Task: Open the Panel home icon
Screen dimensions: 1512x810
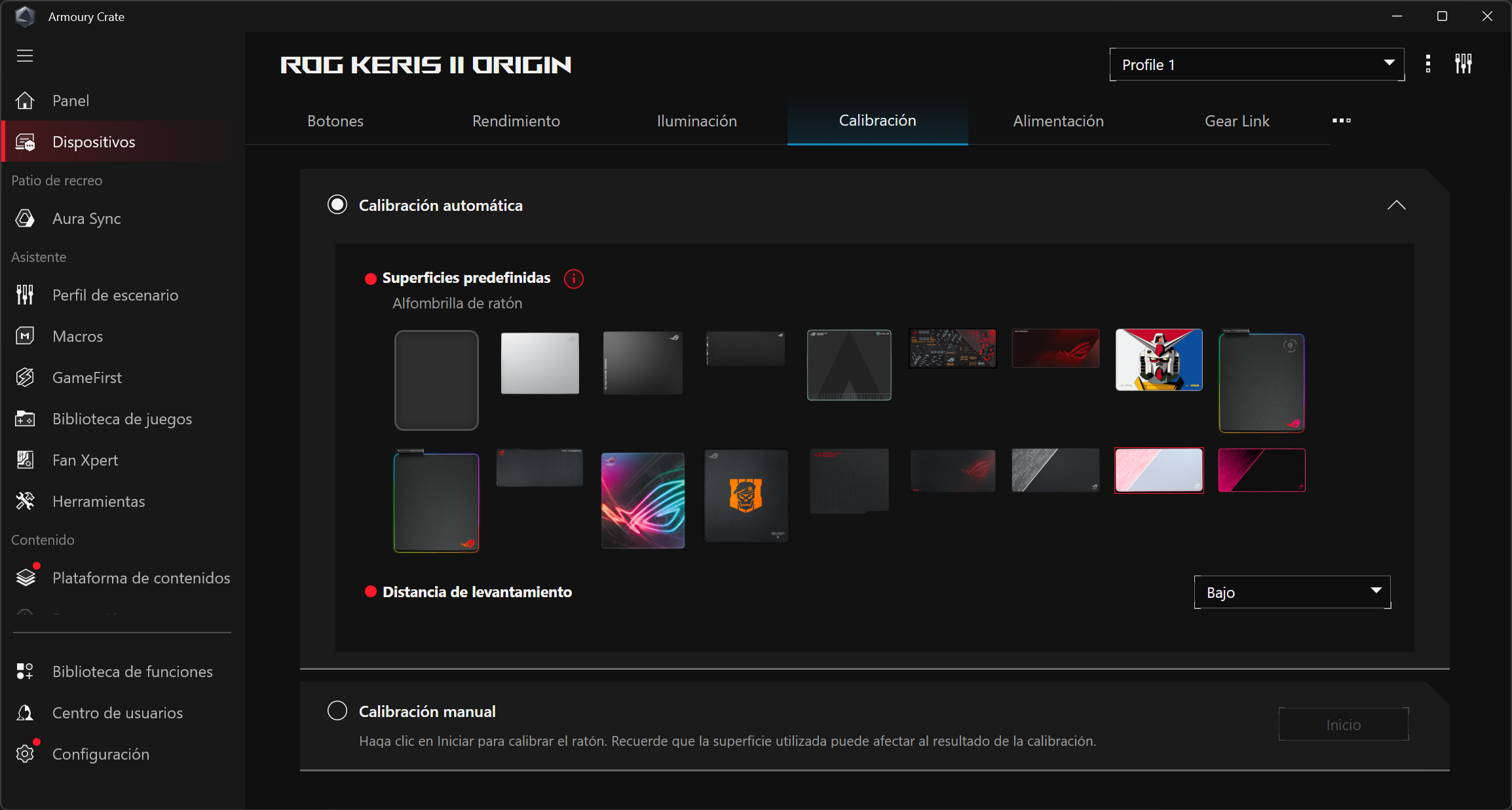Action: [25, 101]
